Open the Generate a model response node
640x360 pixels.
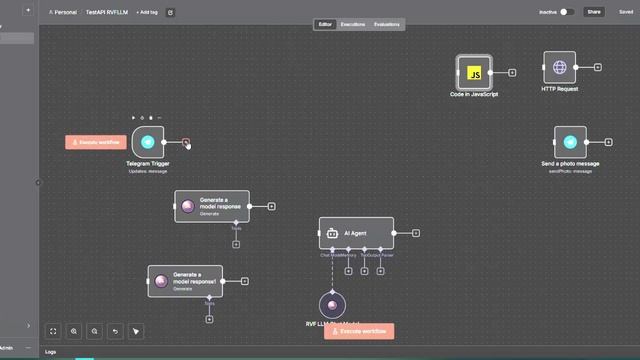point(212,206)
